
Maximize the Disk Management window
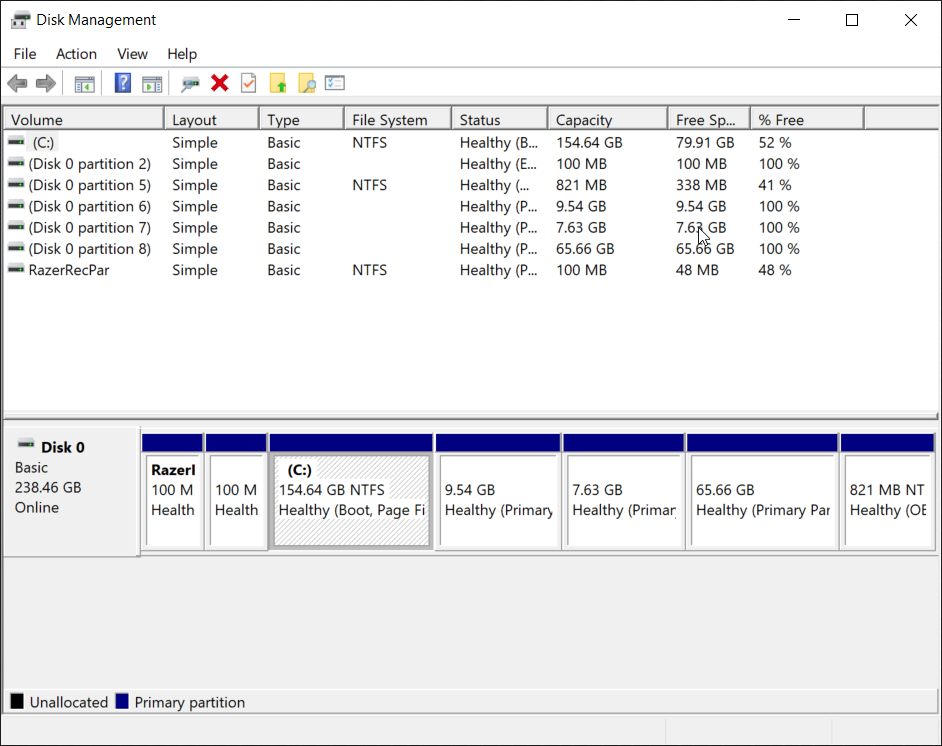[x=852, y=20]
